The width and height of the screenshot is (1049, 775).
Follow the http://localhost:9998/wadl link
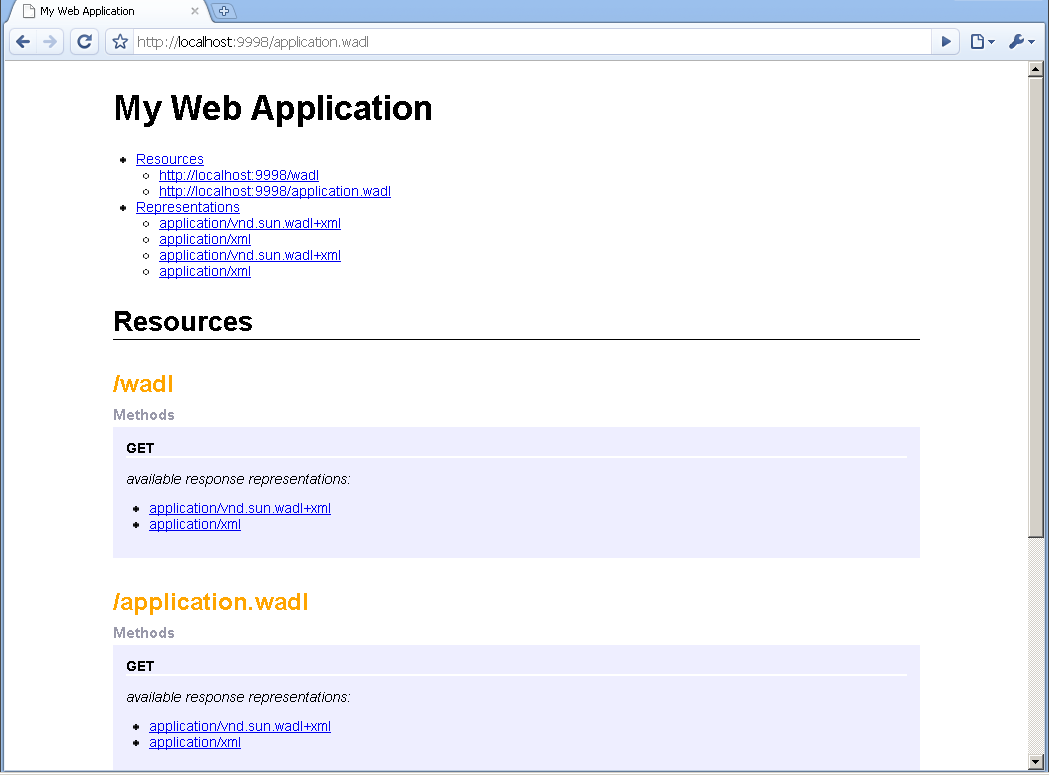(x=239, y=175)
